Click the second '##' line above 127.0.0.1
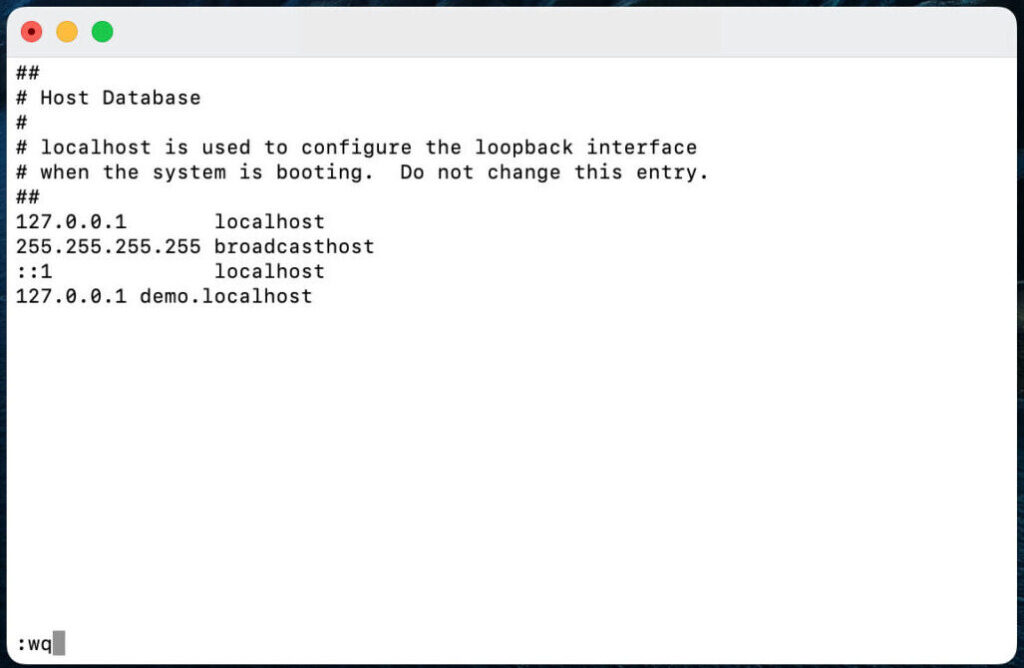Image resolution: width=1024 pixels, height=668 pixels. coord(27,197)
